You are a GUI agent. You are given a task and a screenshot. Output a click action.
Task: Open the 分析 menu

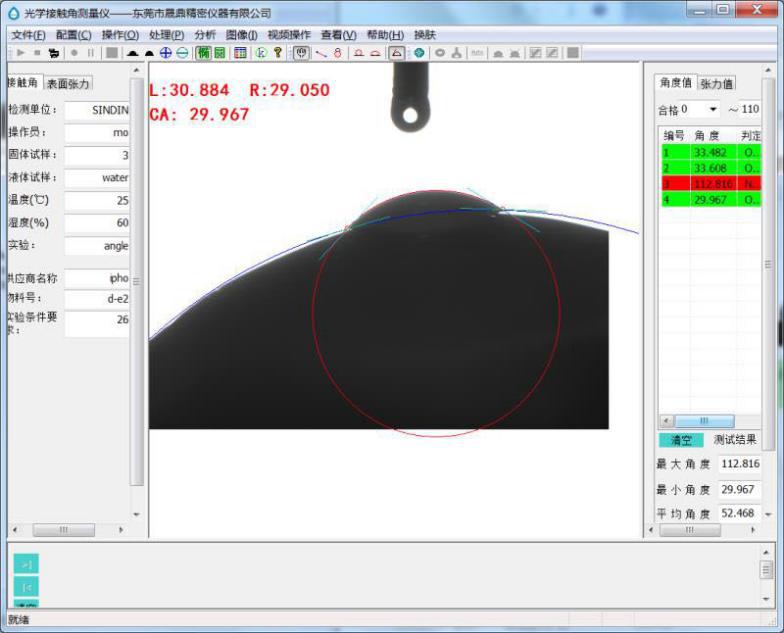(x=205, y=35)
